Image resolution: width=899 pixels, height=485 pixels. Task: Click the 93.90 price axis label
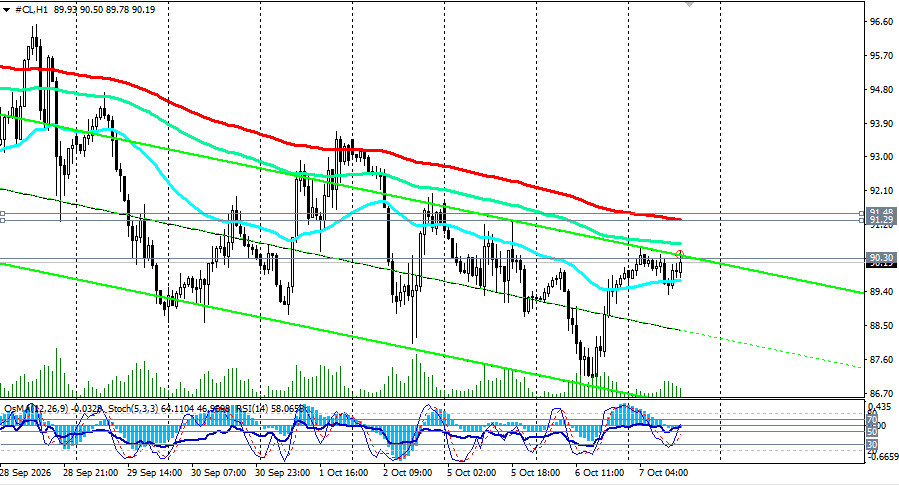coord(881,123)
